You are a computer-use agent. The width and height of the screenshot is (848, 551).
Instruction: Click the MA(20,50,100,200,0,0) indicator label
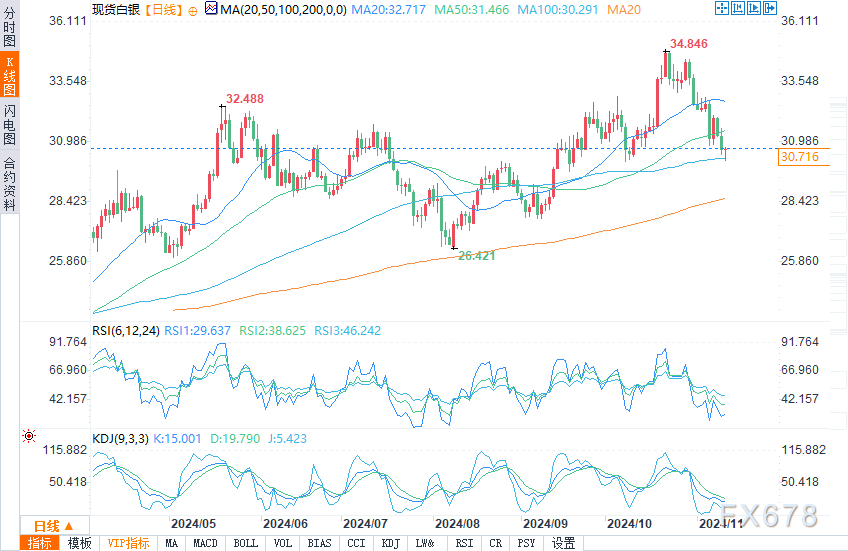coord(283,9)
